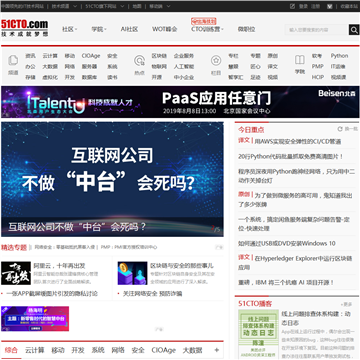Open the Python link in 学院 section
The height and width of the screenshot is (360, 360).
coord(339,56)
